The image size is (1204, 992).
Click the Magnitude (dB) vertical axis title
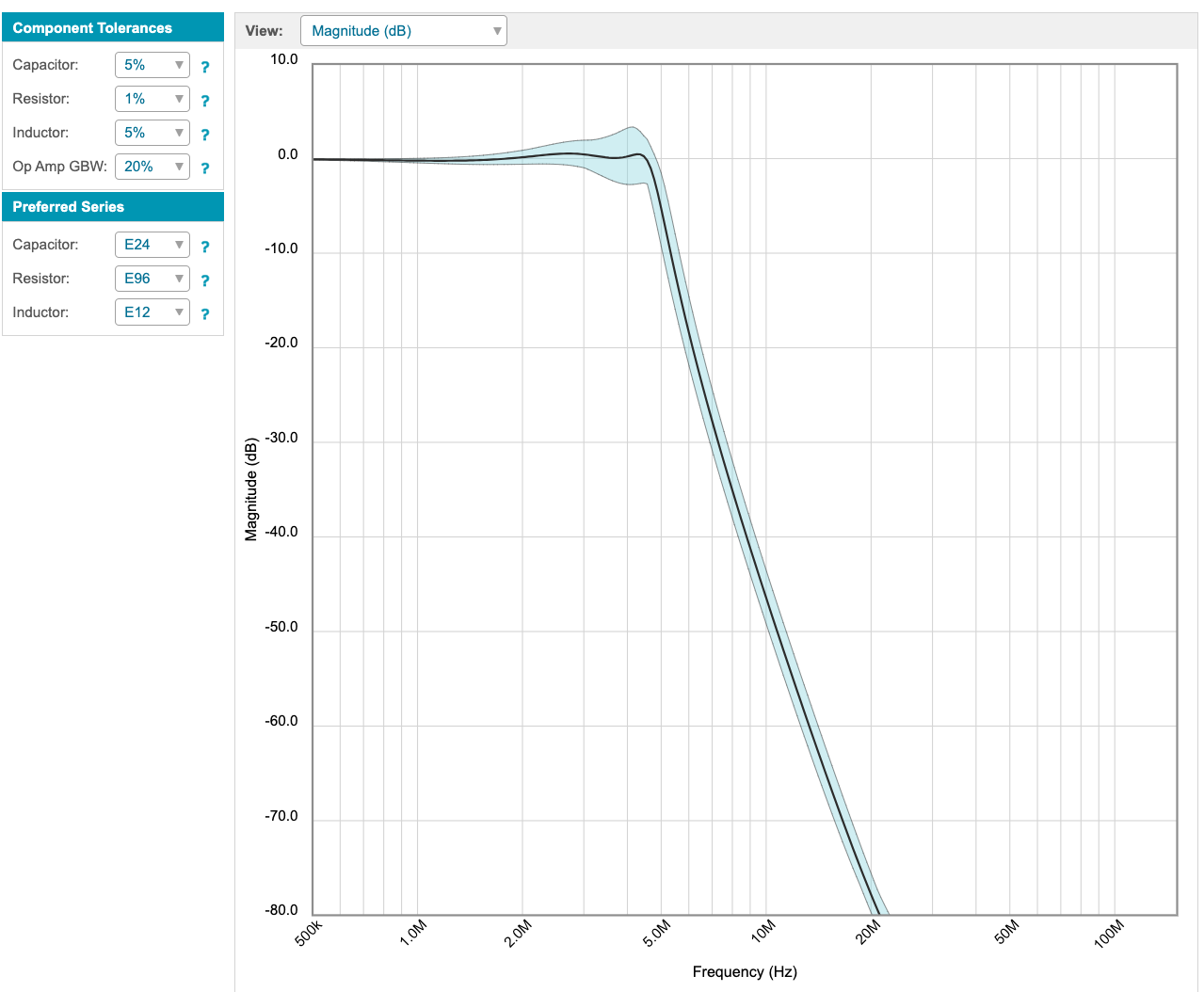pyautogui.click(x=250, y=489)
